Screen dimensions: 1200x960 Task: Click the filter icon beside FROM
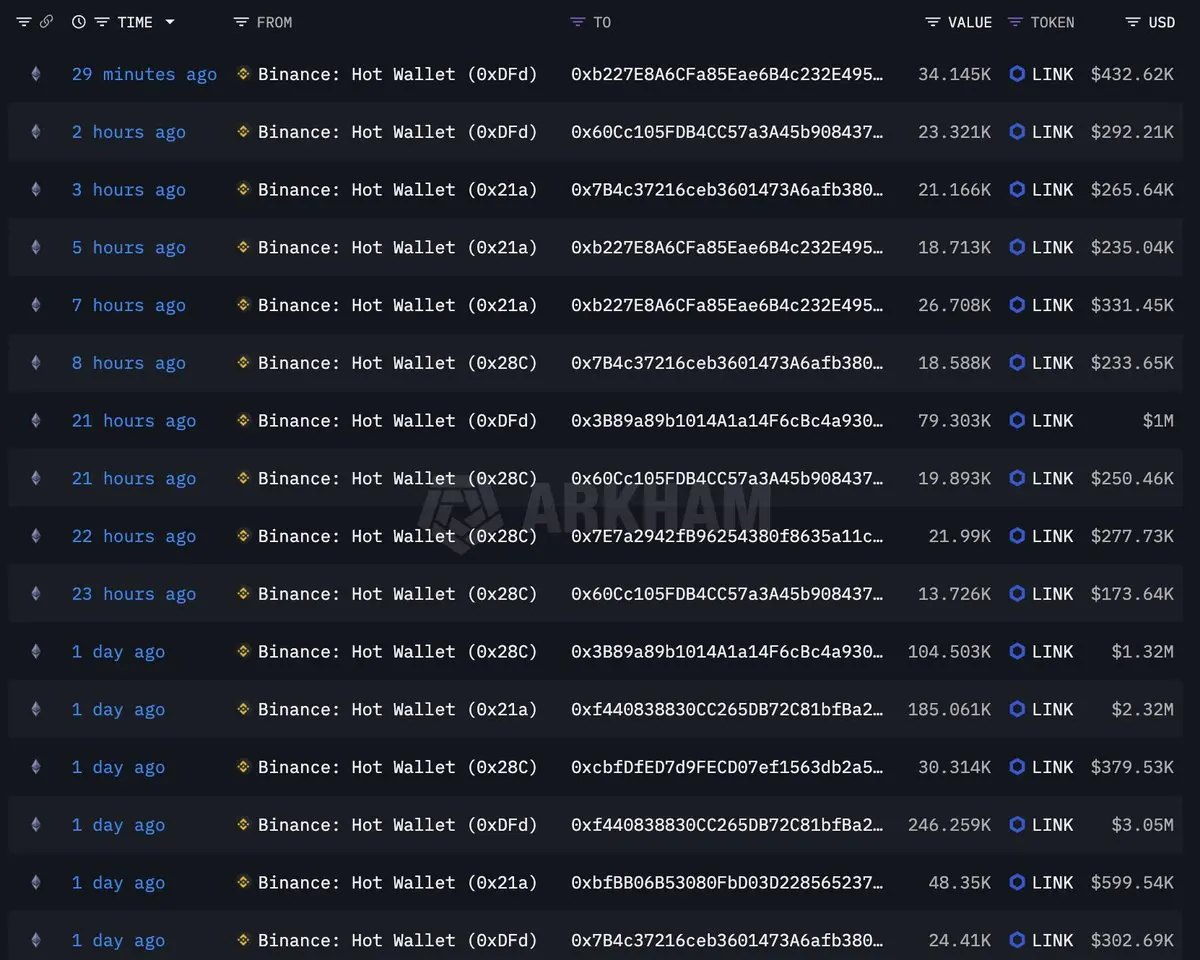pyautogui.click(x=238, y=21)
